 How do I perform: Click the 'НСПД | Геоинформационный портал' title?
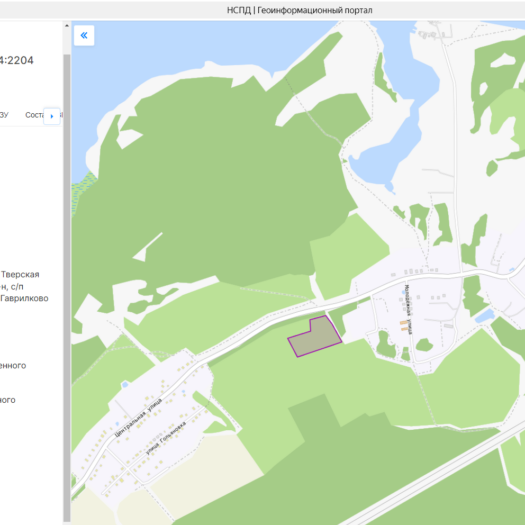click(x=300, y=10)
